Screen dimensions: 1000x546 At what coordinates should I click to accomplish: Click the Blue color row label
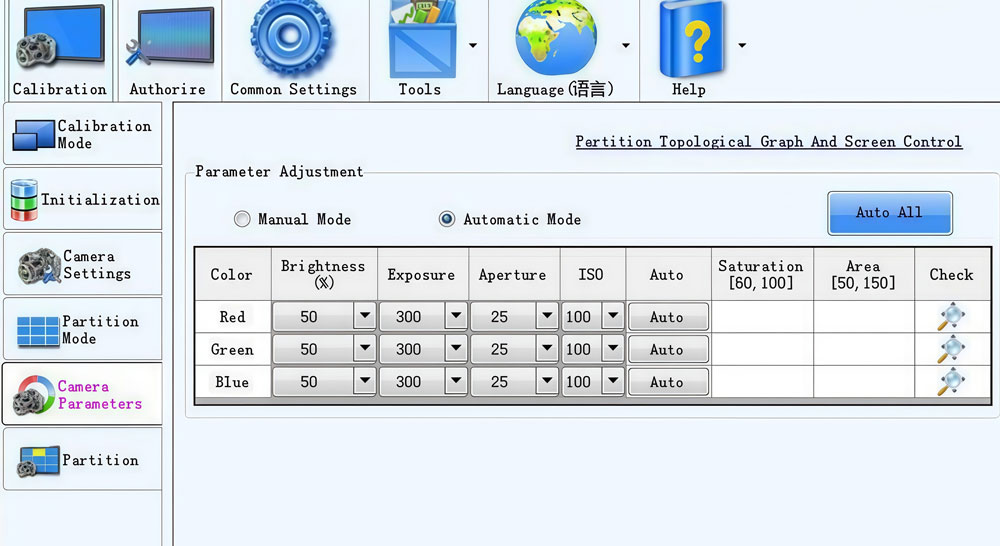(232, 381)
